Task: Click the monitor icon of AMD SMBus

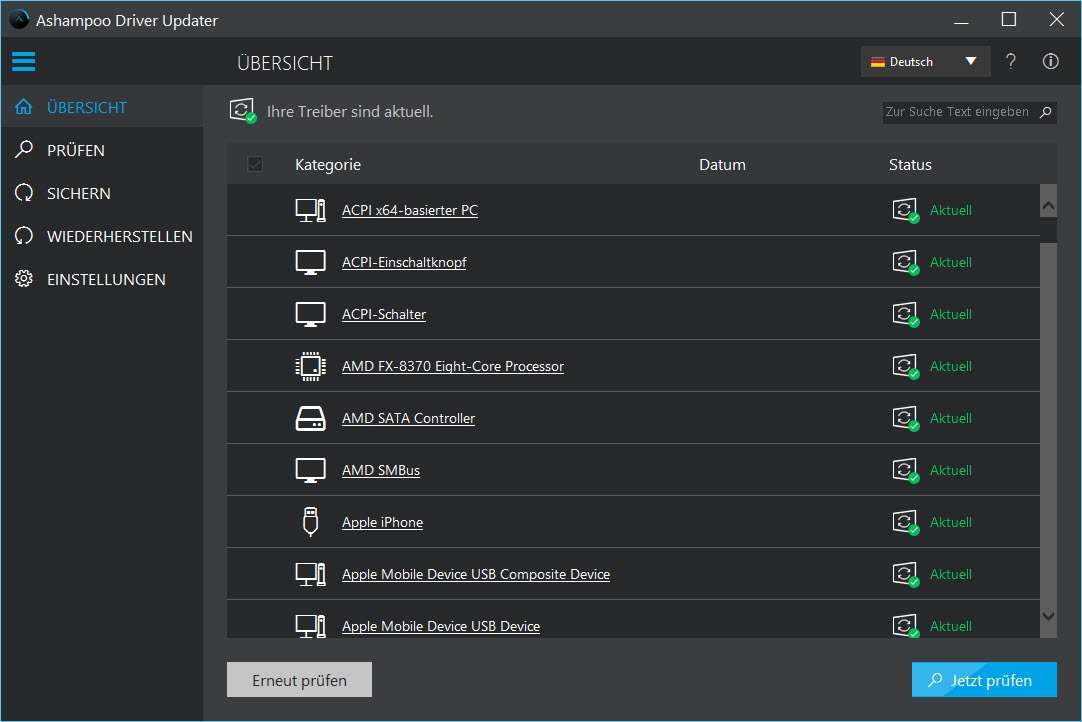Action: [311, 470]
